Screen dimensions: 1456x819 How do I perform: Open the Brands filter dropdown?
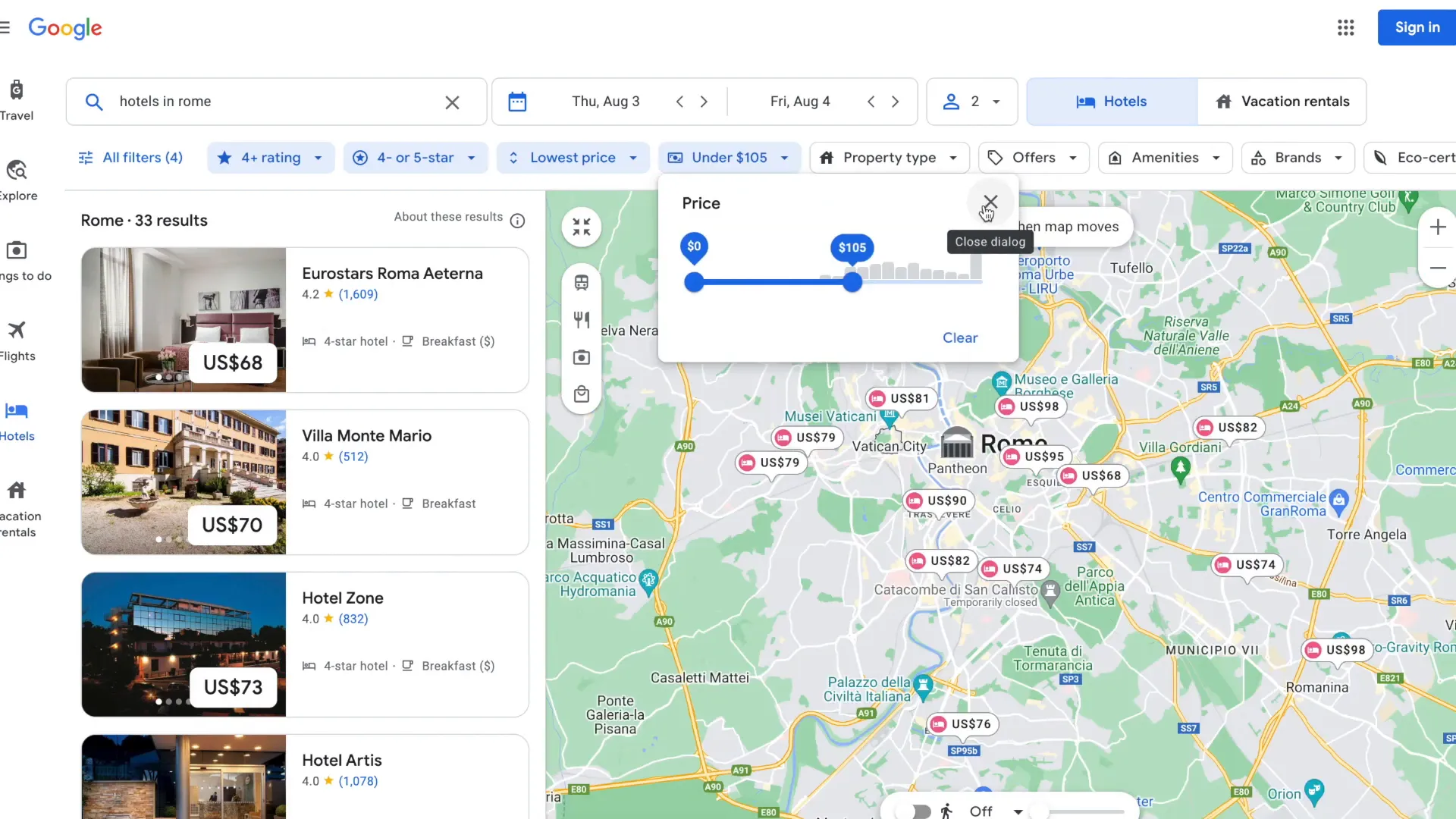coord(1298,158)
